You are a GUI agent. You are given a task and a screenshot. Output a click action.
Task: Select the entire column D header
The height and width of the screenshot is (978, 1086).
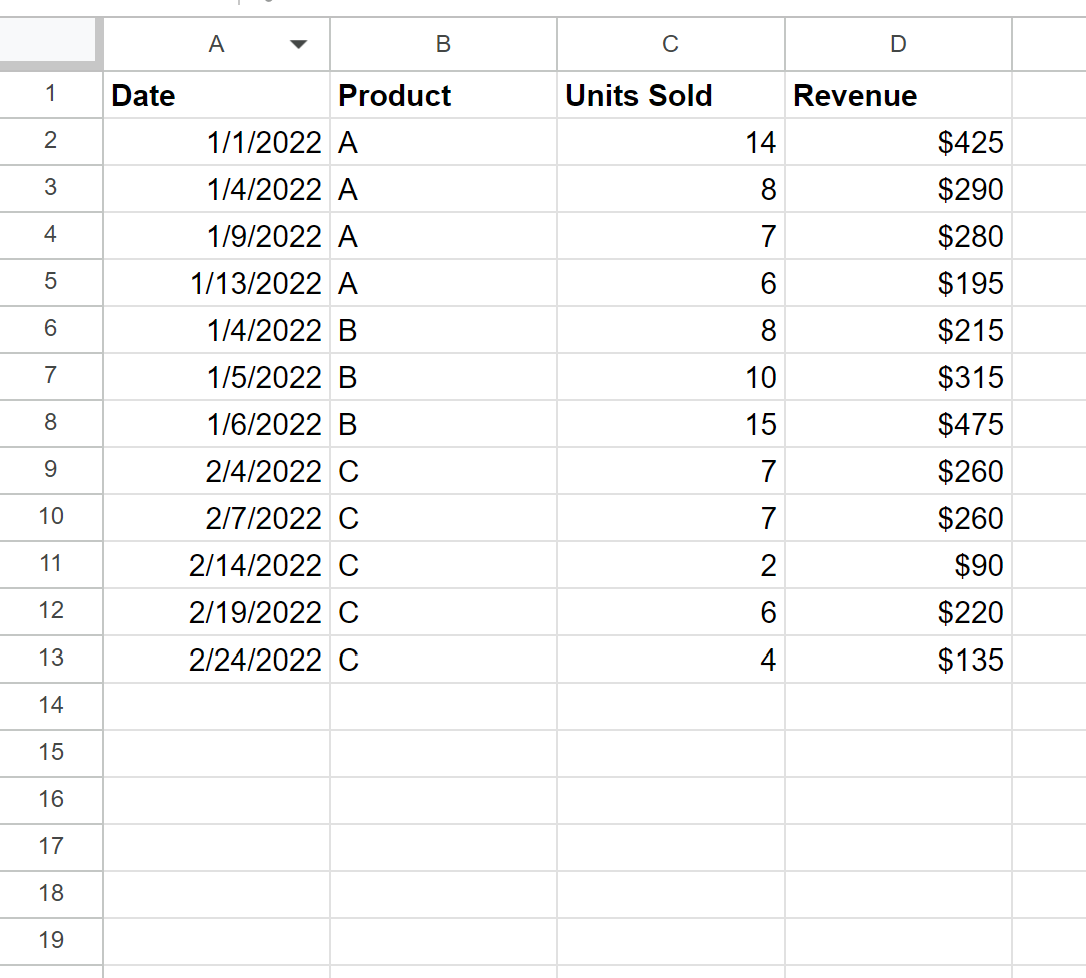click(897, 44)
